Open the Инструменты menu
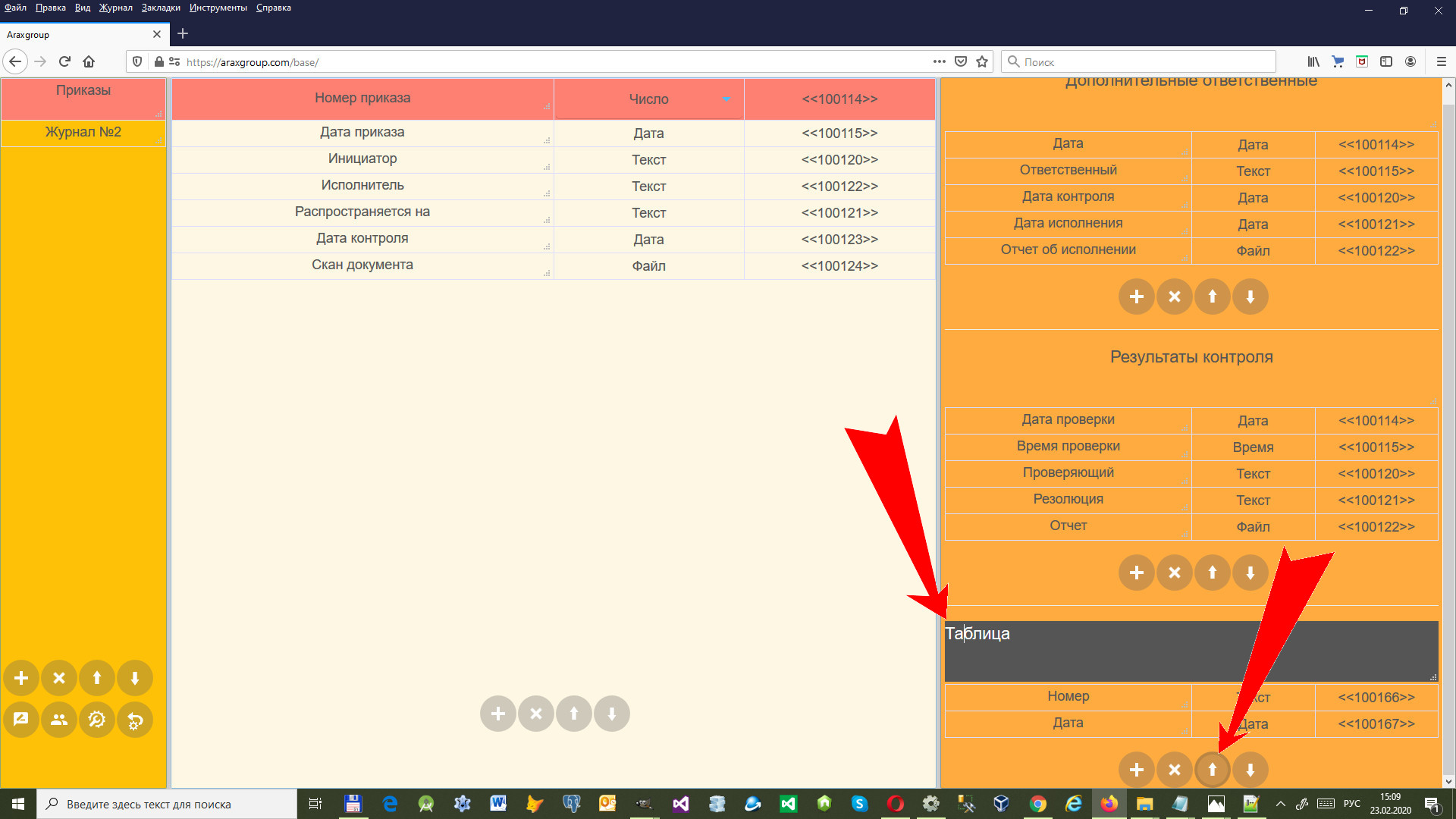 coord(218,8)
